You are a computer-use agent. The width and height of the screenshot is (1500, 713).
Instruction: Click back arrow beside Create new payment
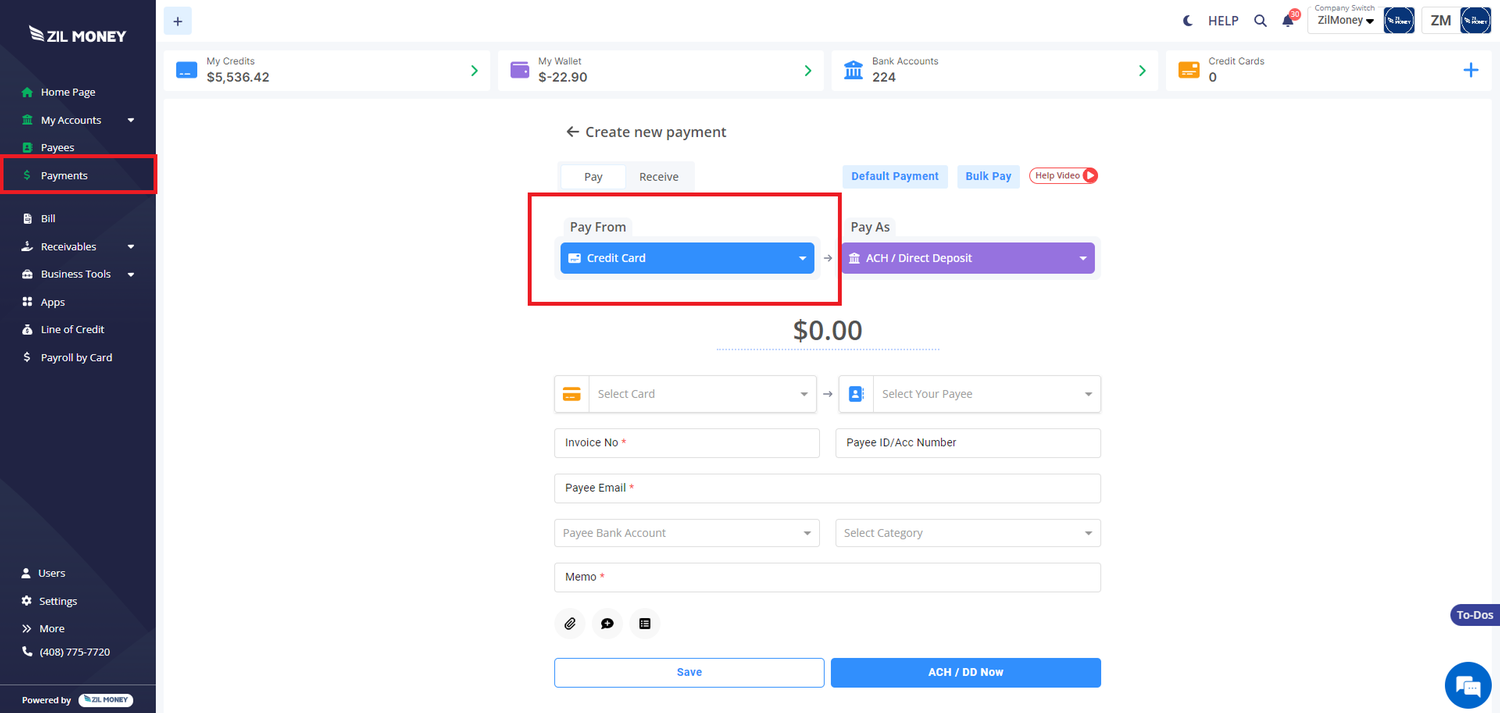[572, 132]
